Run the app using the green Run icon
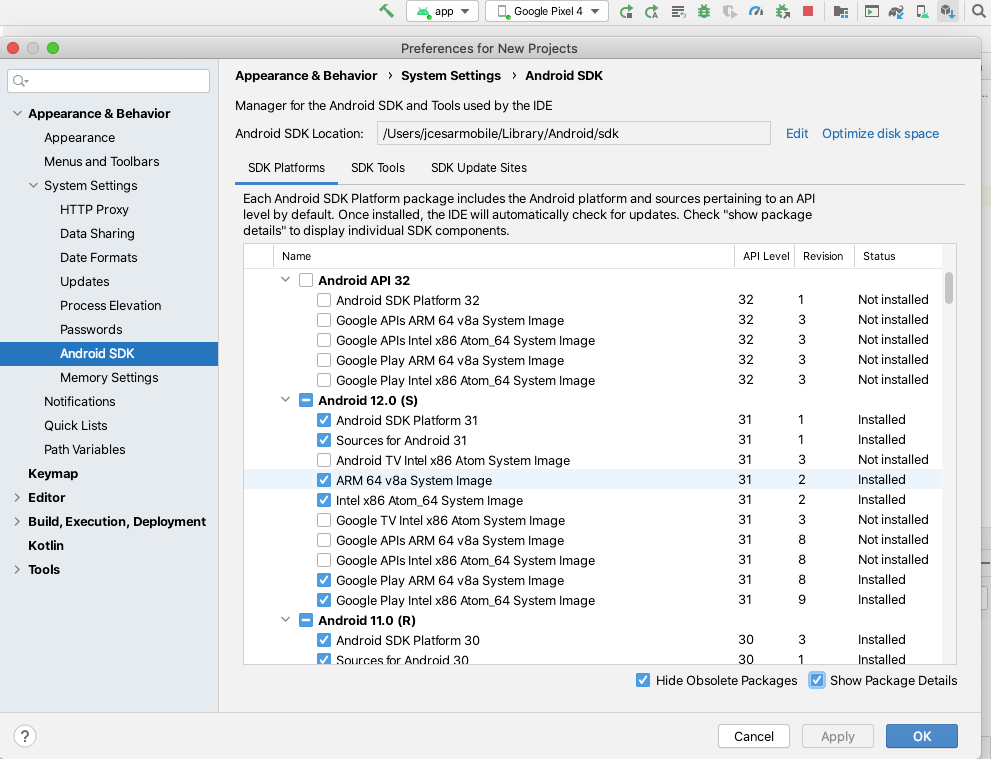Viewport: 991px width, 759px height. 627,11
